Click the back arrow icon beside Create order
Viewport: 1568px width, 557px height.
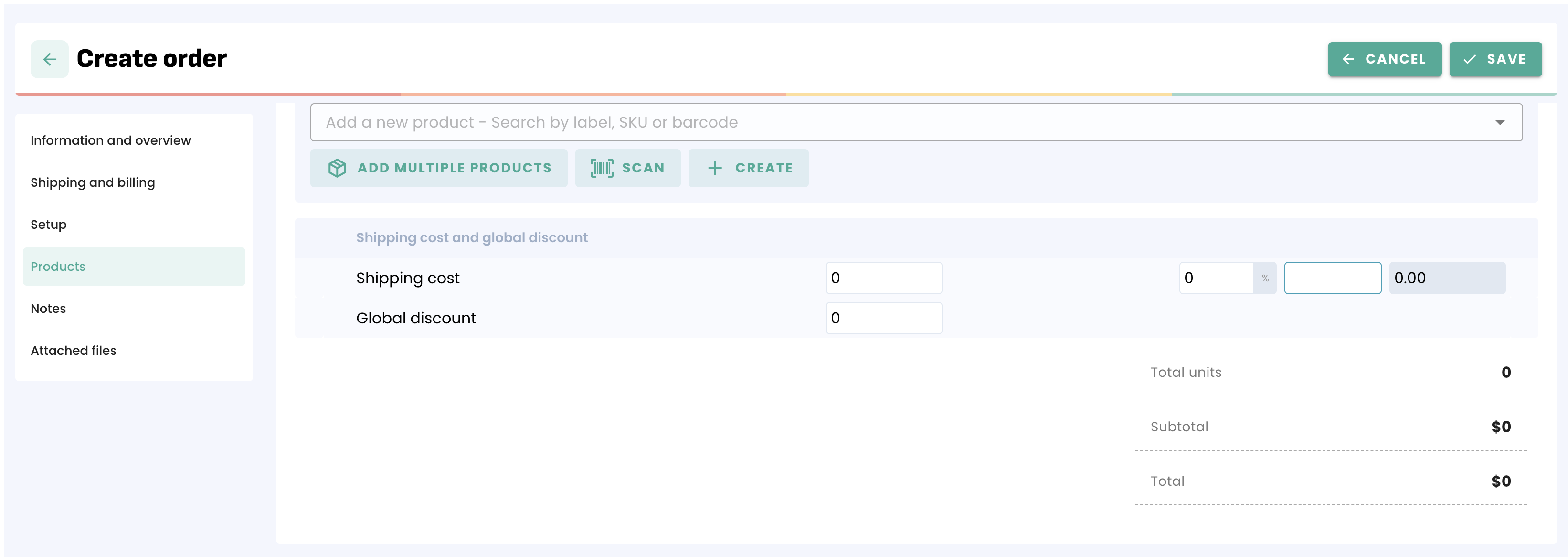49,59
